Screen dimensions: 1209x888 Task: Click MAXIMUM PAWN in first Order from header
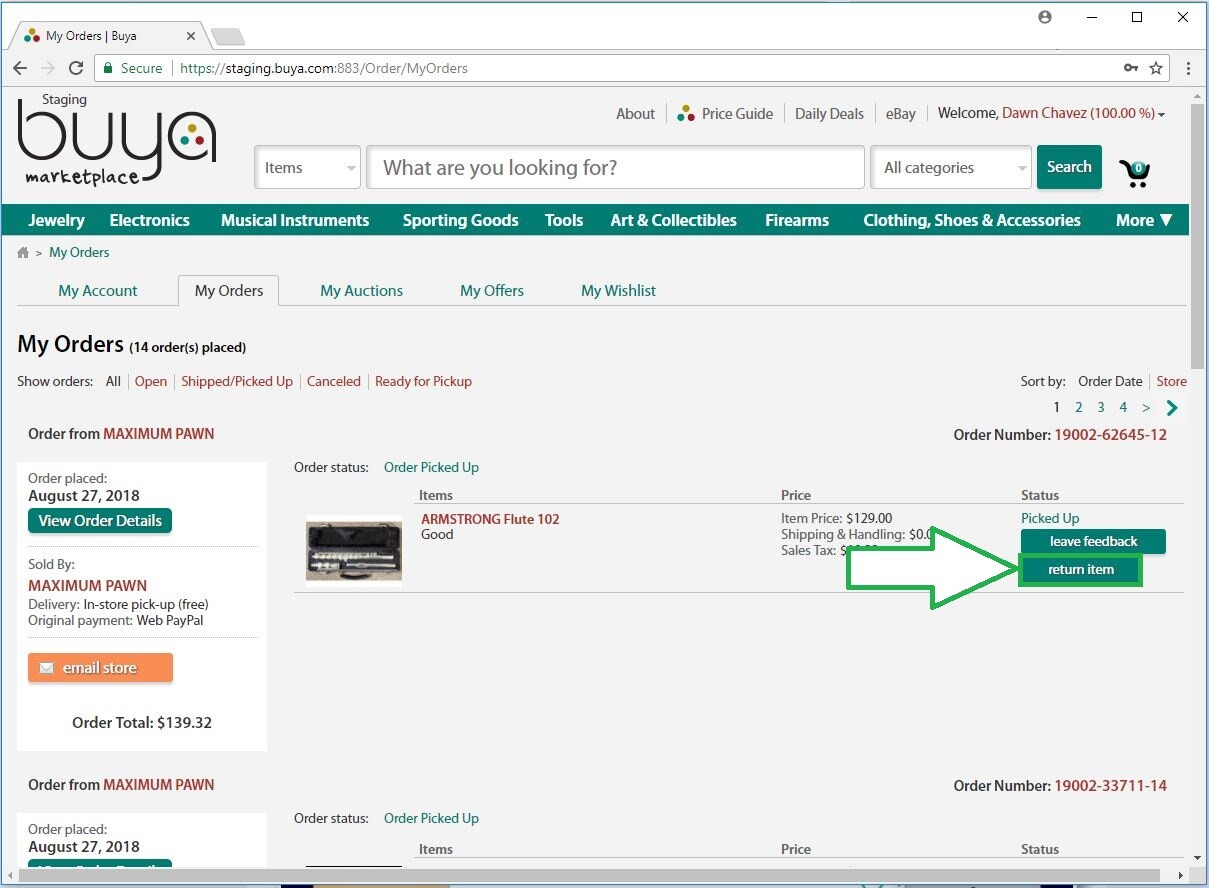point(159,434)
